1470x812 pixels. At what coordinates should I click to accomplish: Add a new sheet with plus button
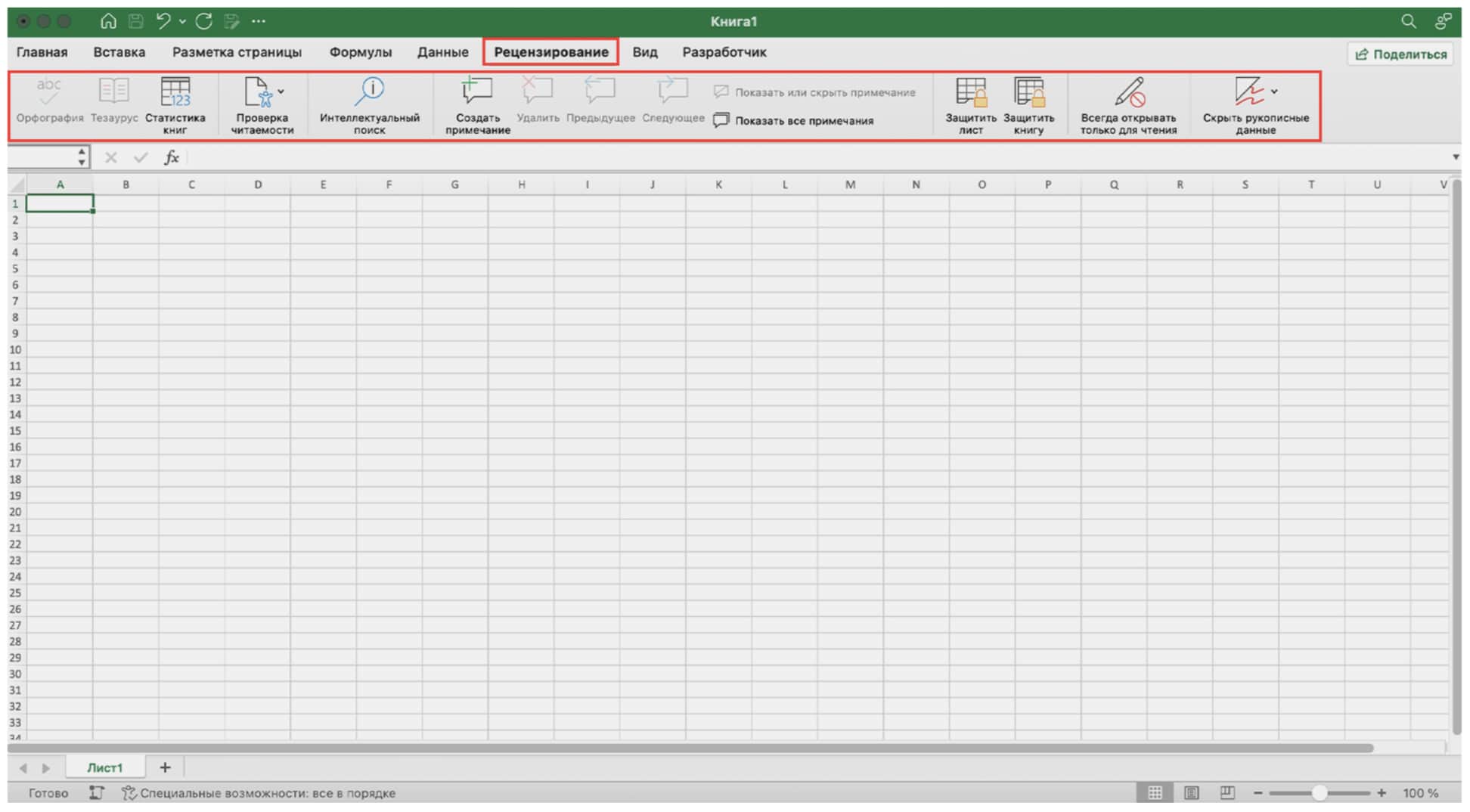(165, 767)
